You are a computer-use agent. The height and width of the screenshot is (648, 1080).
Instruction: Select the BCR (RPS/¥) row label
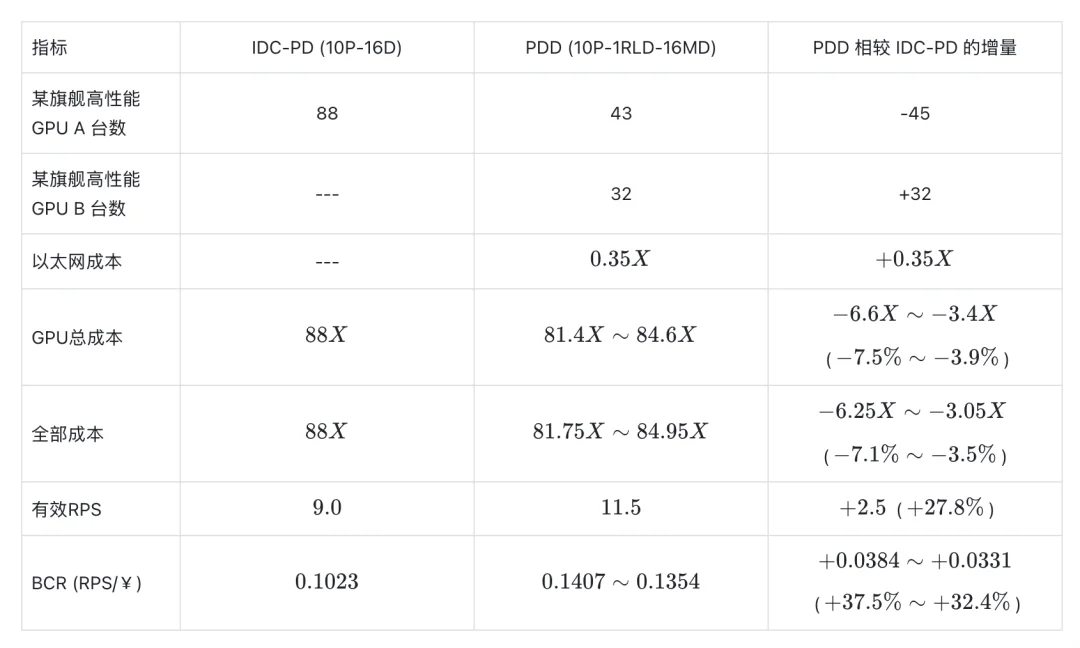[87, 583]
